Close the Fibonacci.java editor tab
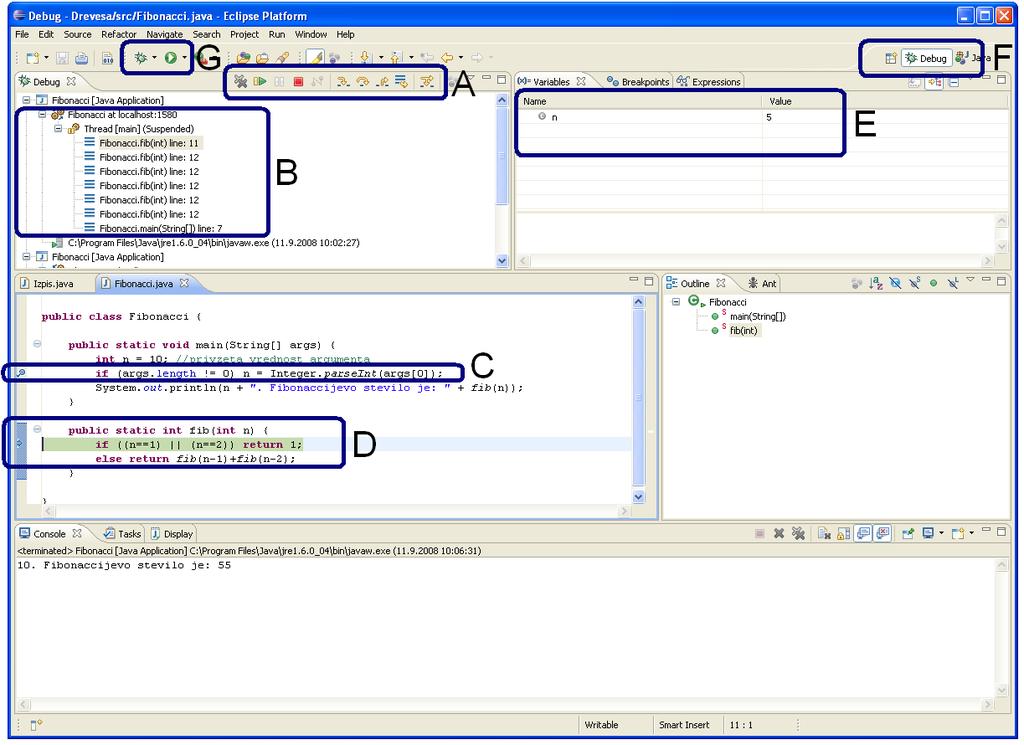The image size is (1024, 745). coord(184,283)
